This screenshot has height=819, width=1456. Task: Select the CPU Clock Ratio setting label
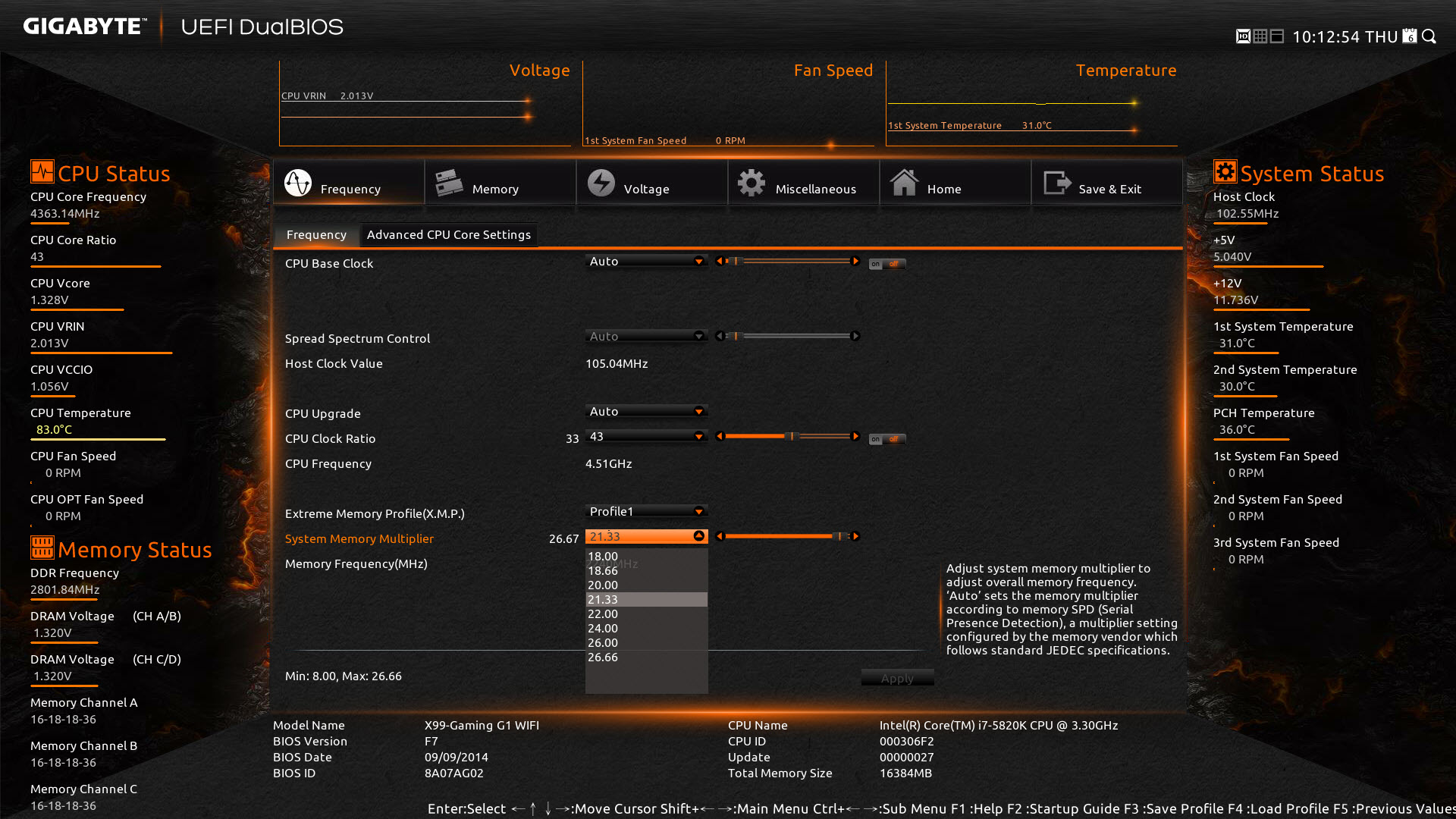point(330,438)
